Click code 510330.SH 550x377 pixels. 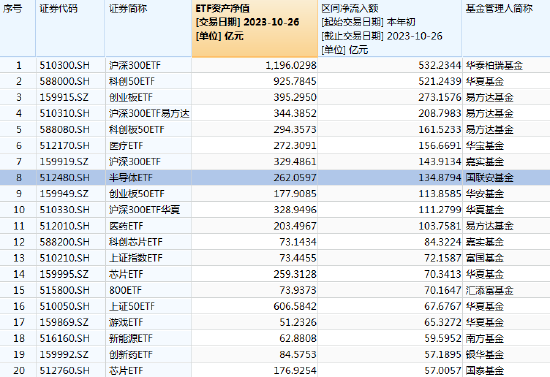[65, 210]
